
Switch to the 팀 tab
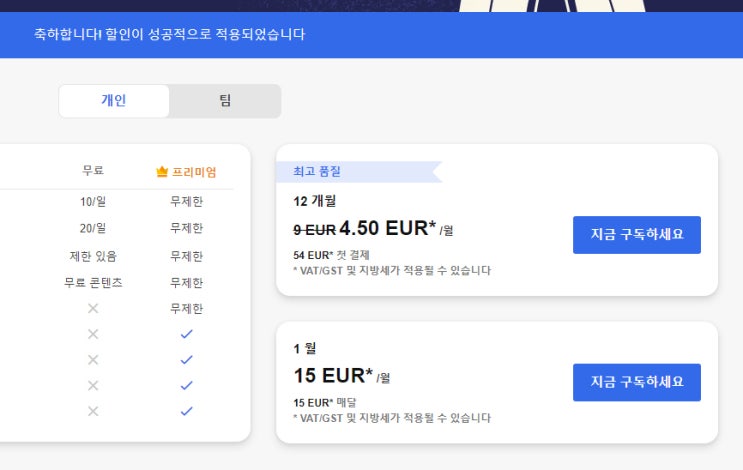coord(225,101)
